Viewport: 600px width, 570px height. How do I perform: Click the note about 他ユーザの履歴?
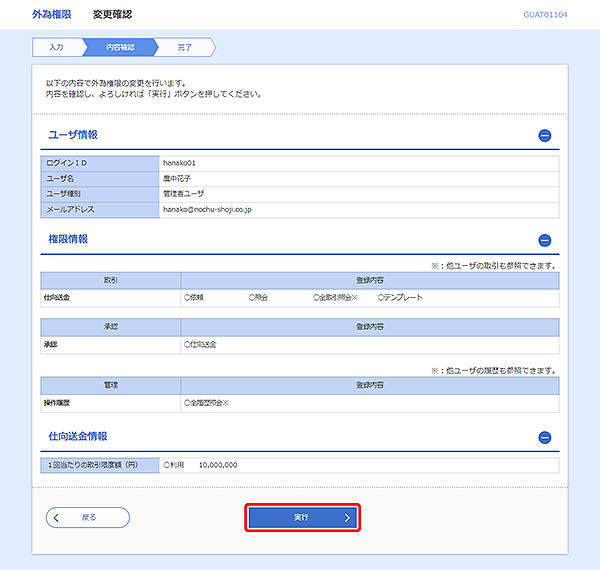494,371
